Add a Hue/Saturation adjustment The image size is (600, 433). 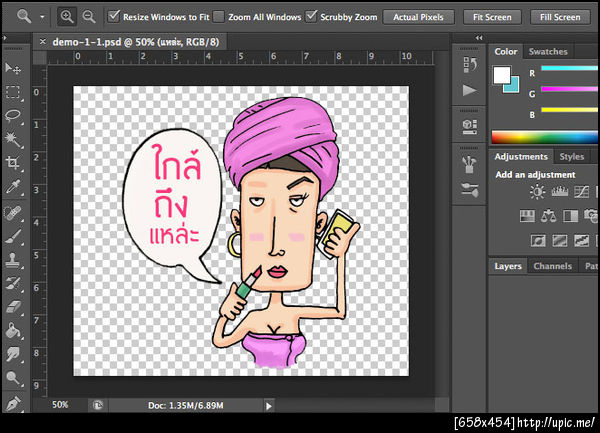tap(527, 216)
